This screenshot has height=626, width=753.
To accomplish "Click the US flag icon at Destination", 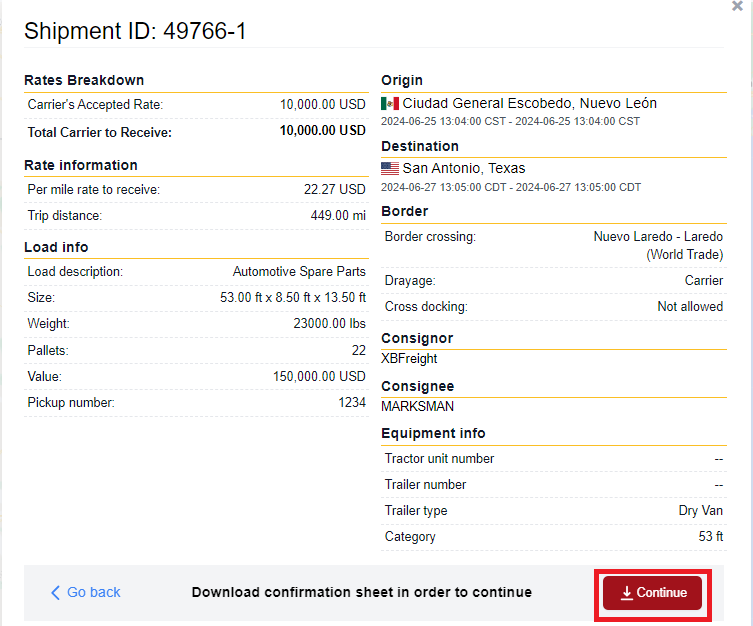I will point(390,169).
